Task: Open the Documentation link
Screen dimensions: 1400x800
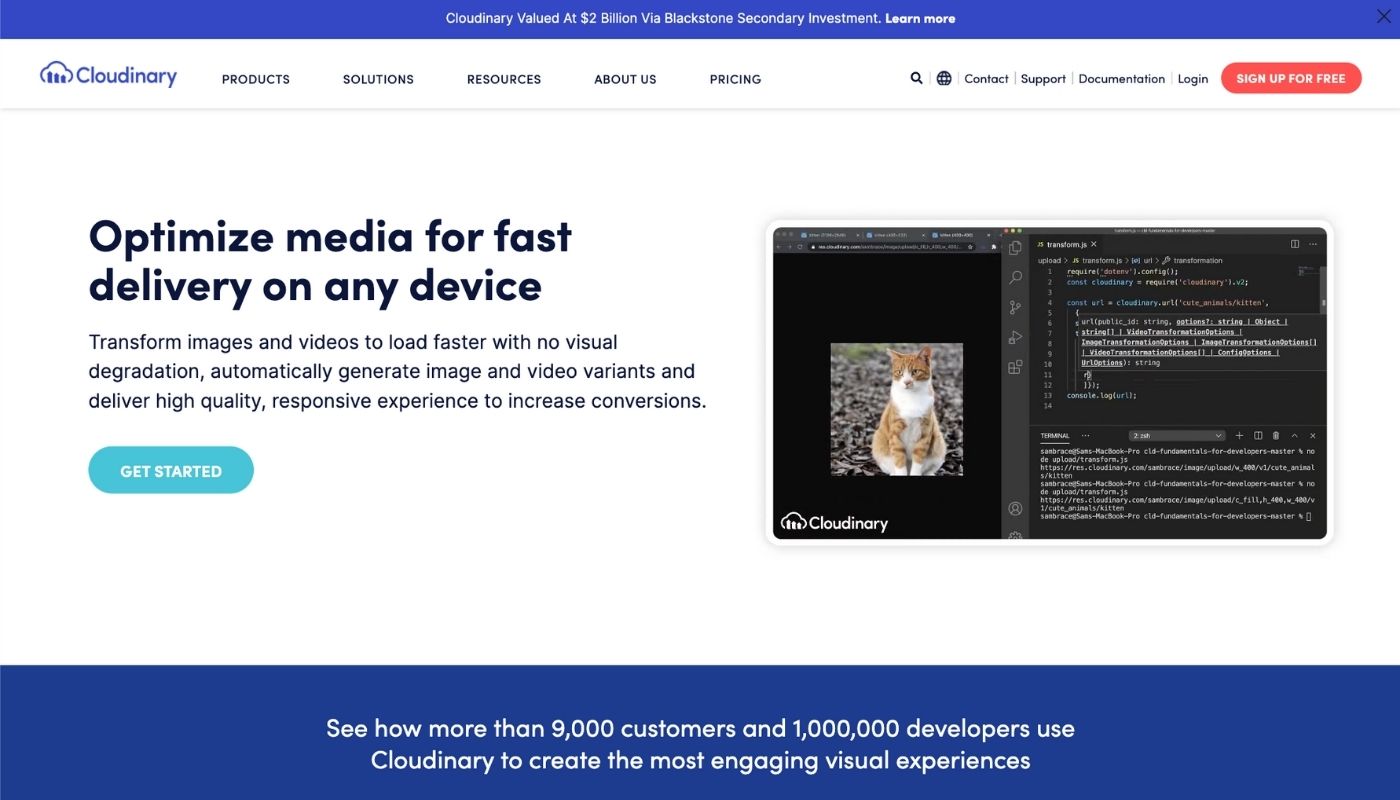Action: click(1121, 79)
